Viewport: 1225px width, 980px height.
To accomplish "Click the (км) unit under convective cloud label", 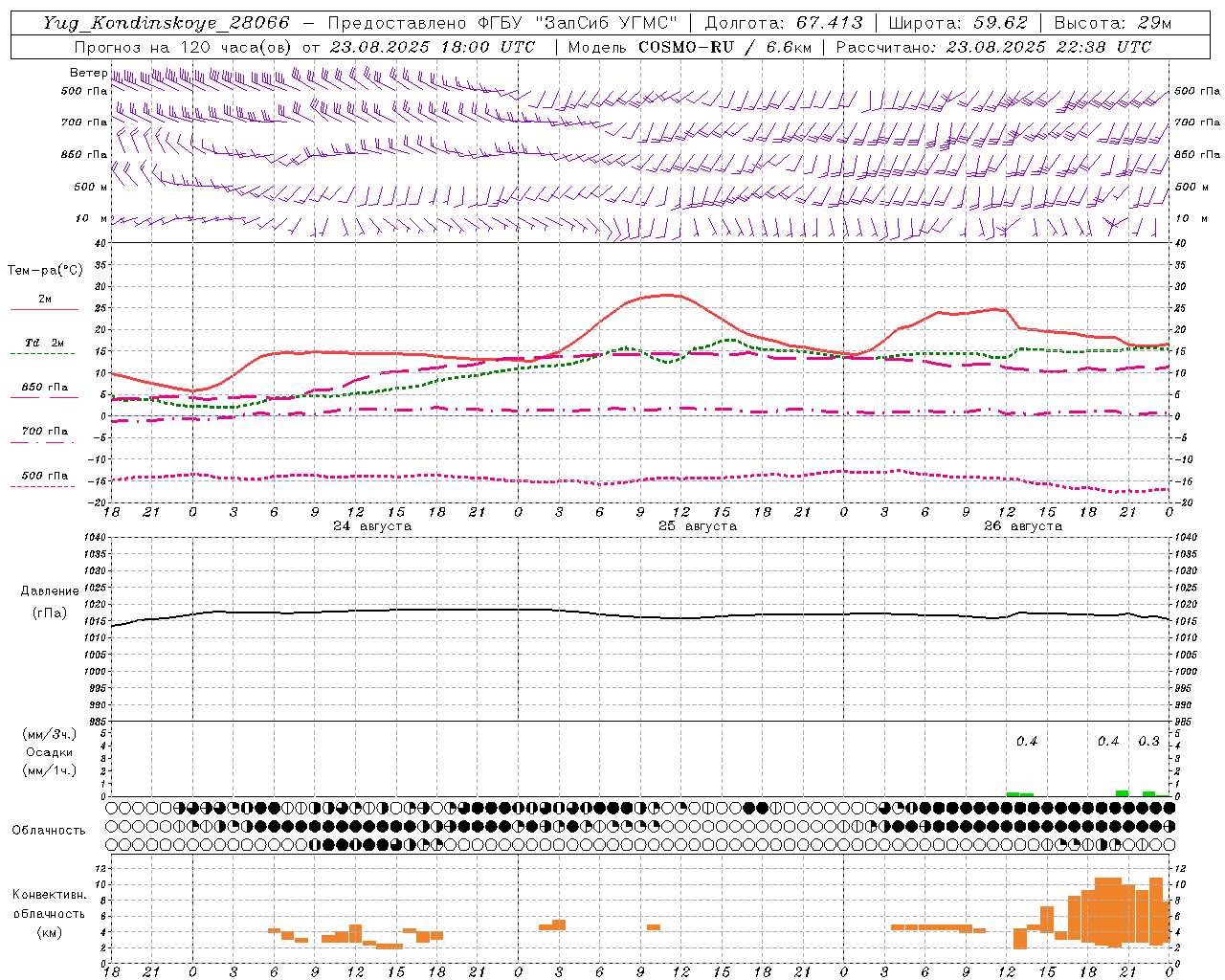I will click(49, 932).
